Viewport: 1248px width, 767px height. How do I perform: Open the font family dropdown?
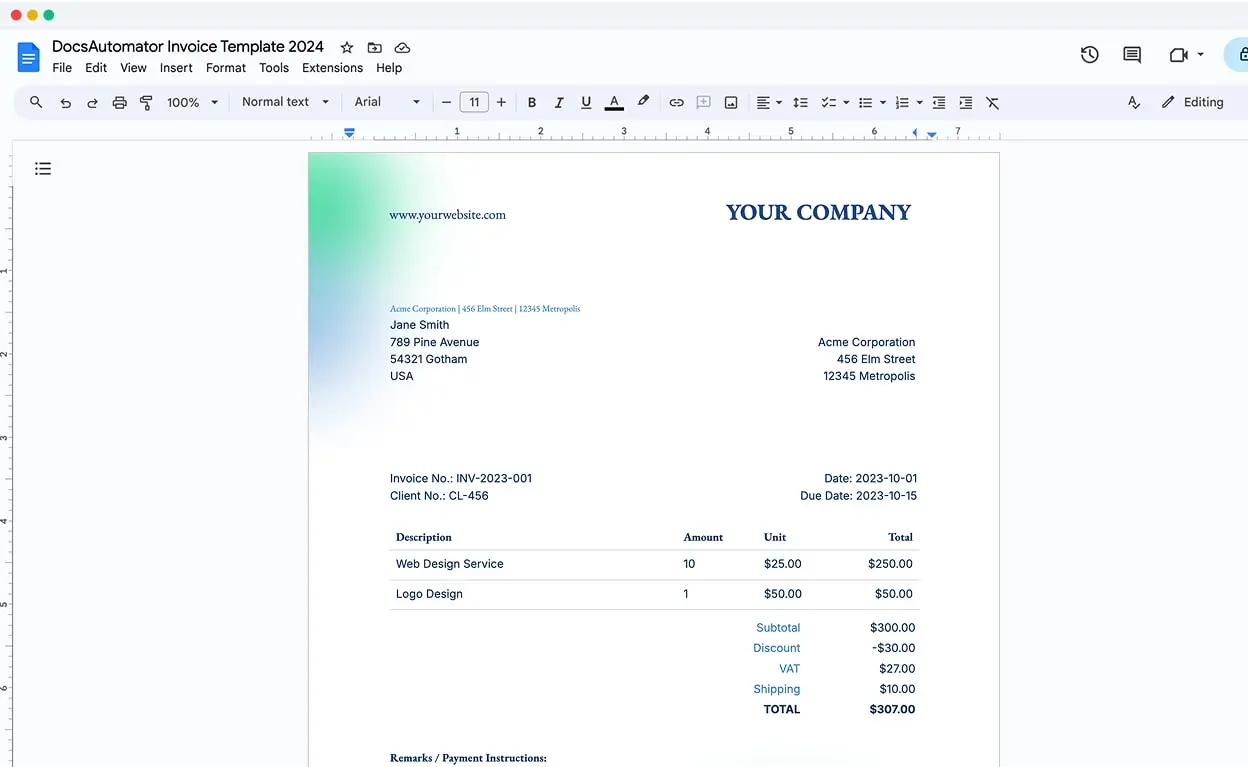click(387, 102)
